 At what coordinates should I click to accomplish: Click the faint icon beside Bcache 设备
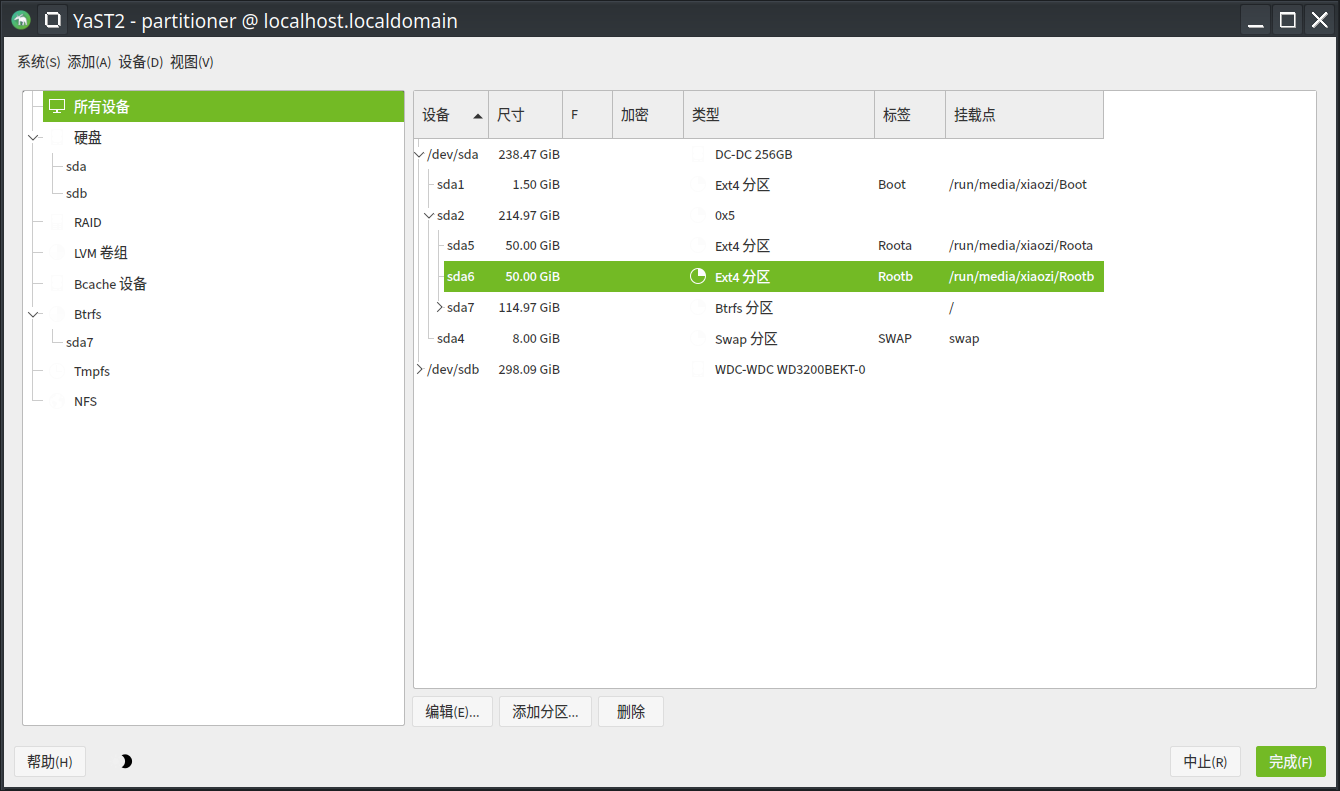(58, 284)
